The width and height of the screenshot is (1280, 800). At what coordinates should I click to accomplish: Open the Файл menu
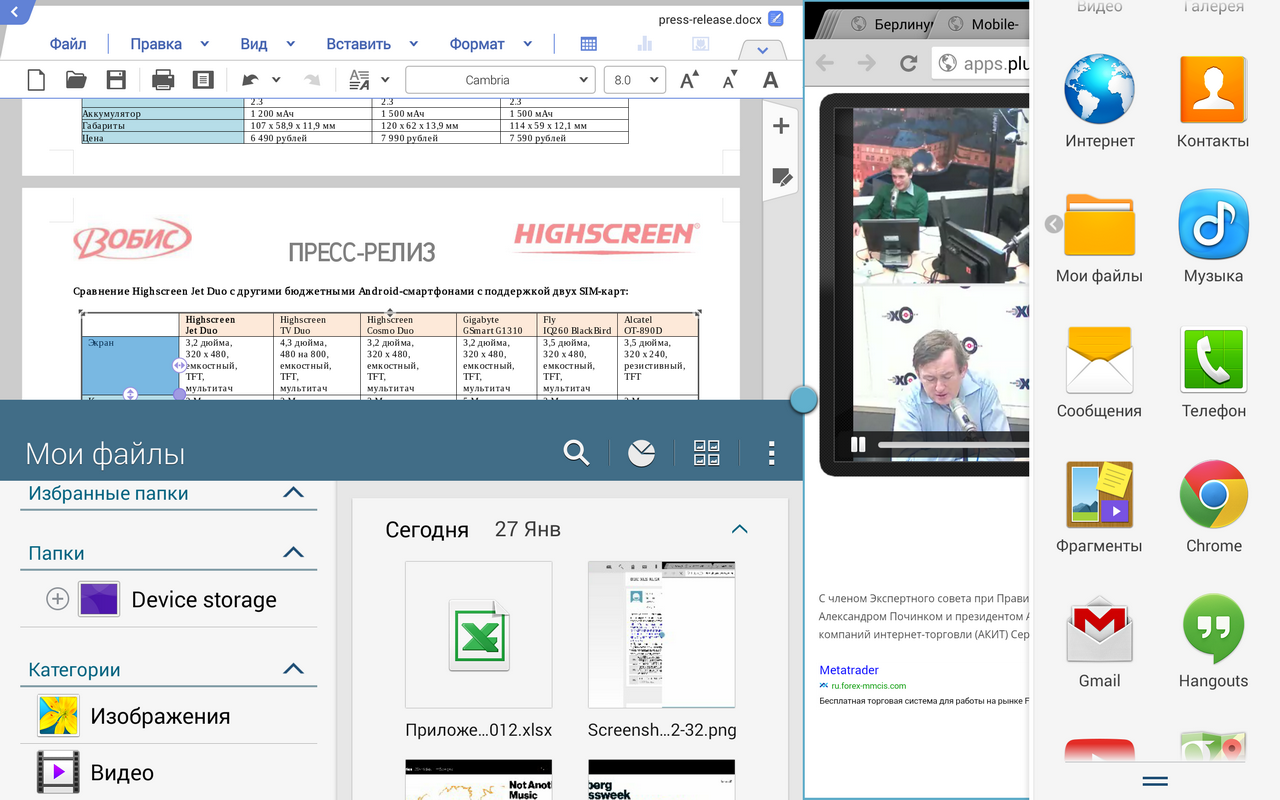(x=68, y=44)
